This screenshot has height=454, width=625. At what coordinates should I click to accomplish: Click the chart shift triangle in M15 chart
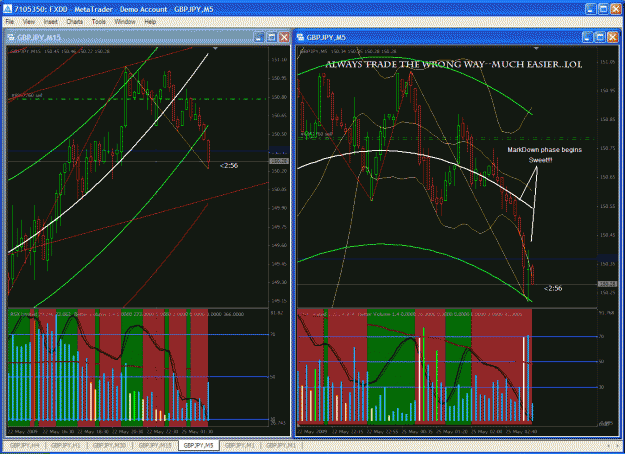[x=215, y=49]
